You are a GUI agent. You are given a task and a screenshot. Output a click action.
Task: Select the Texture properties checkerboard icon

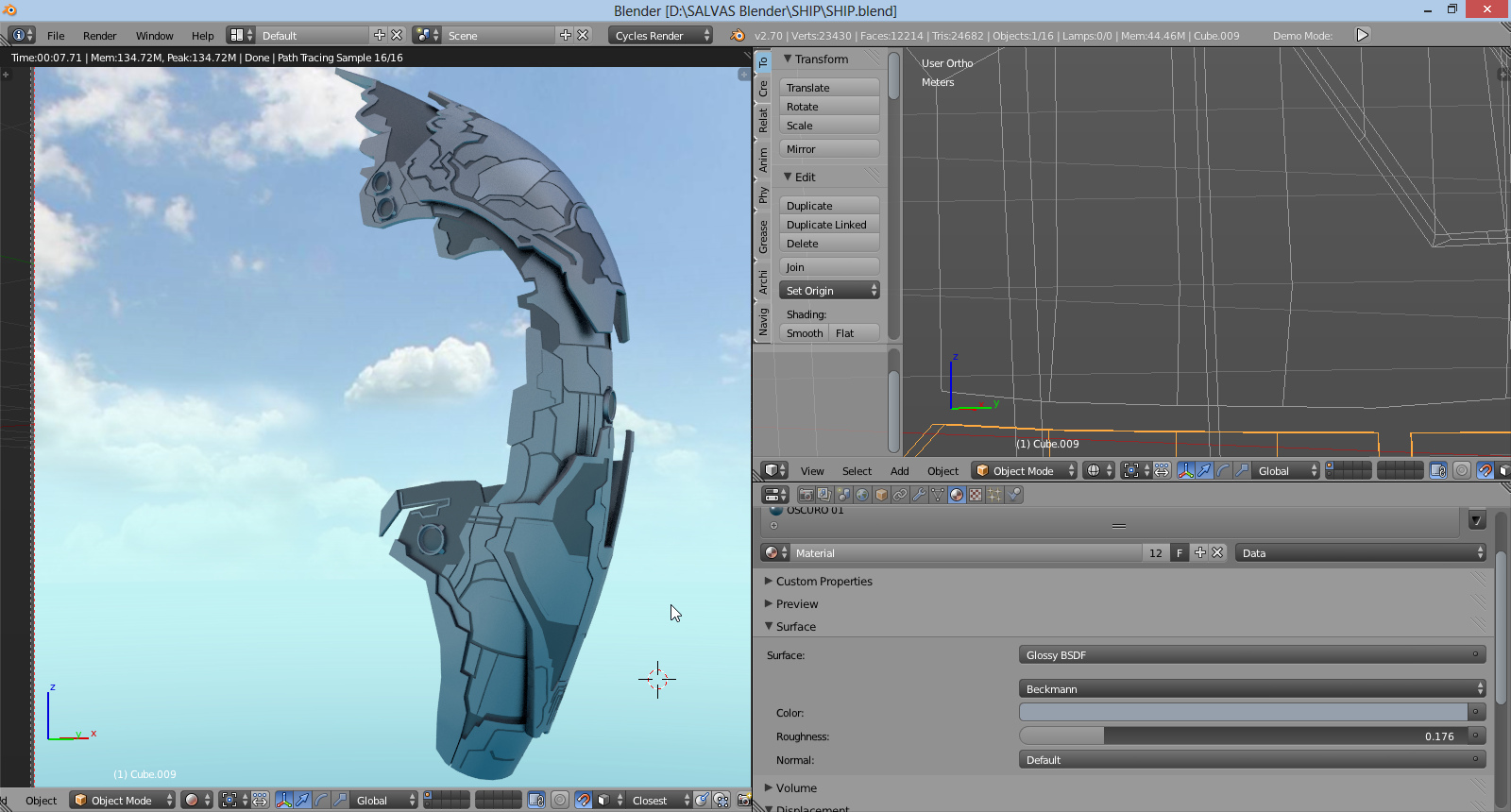tap(976, 495)
